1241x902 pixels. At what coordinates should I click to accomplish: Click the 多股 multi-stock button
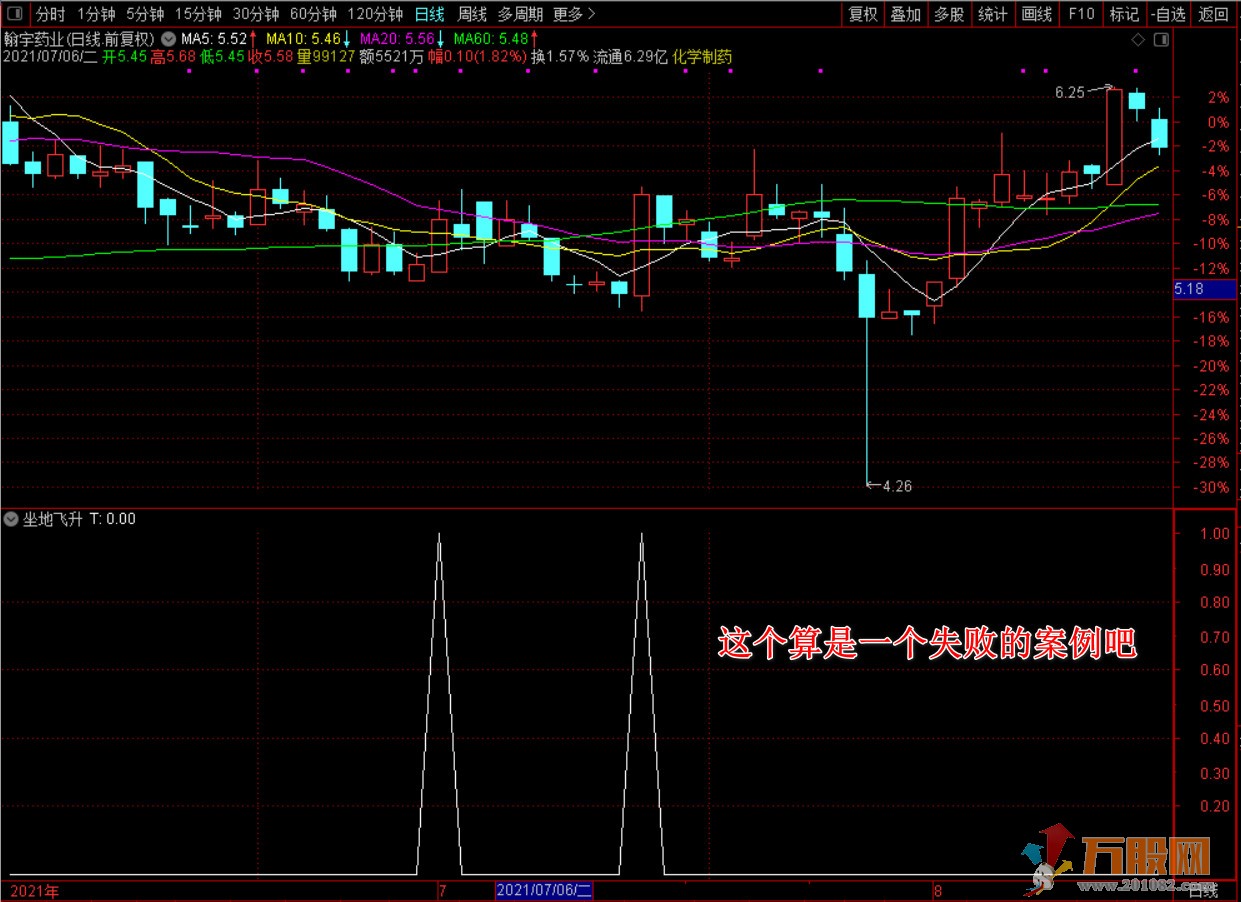[x=949, y=14]
